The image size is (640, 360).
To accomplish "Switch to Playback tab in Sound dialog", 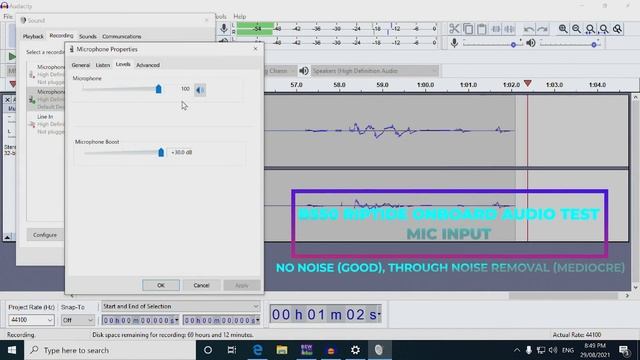I will tap(33, 36).
